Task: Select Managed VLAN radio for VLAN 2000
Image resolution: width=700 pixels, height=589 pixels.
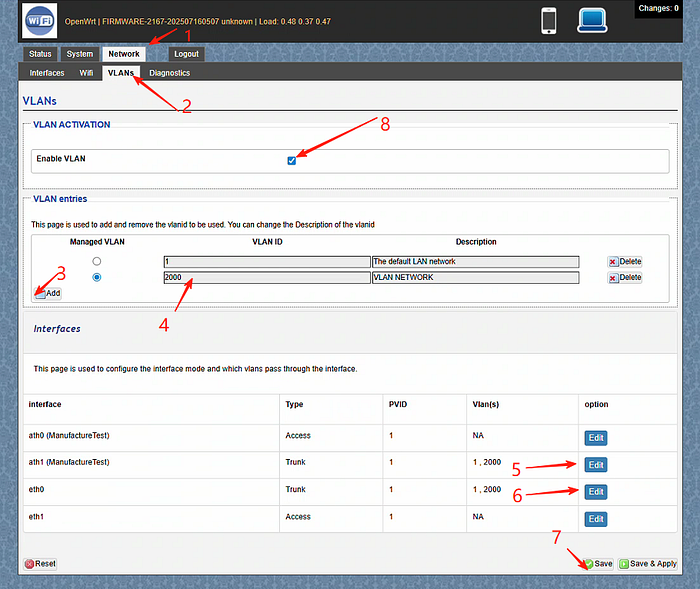Action: click(x=96, y=277)
